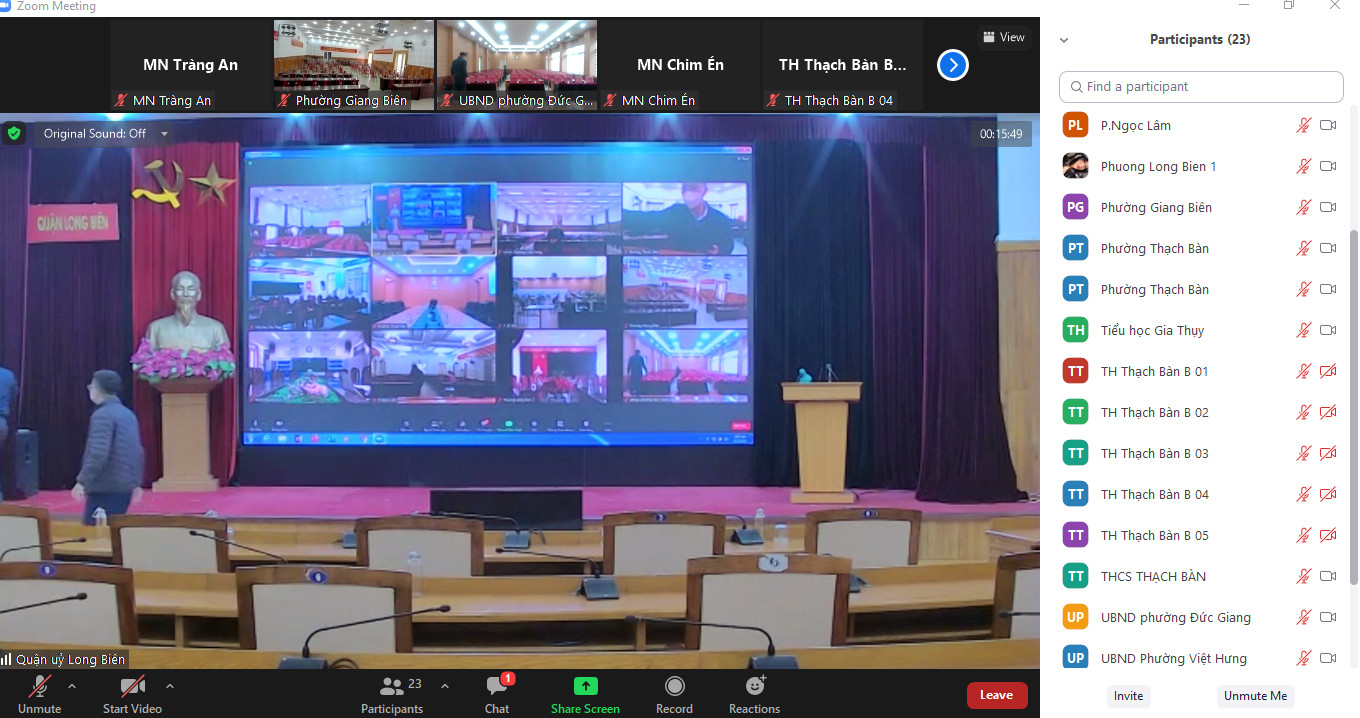Open video options arrow beside Start Video
Screen dimensions: 1360x718
pos(170,686)
